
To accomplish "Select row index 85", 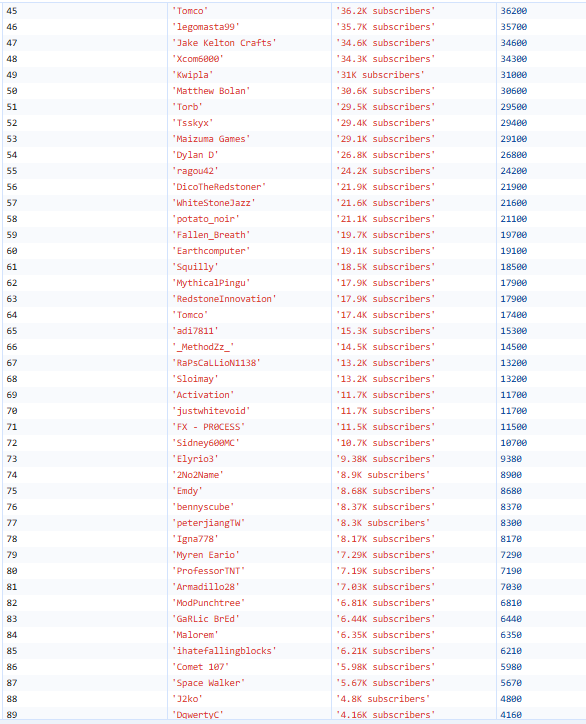I will (12, 651).
